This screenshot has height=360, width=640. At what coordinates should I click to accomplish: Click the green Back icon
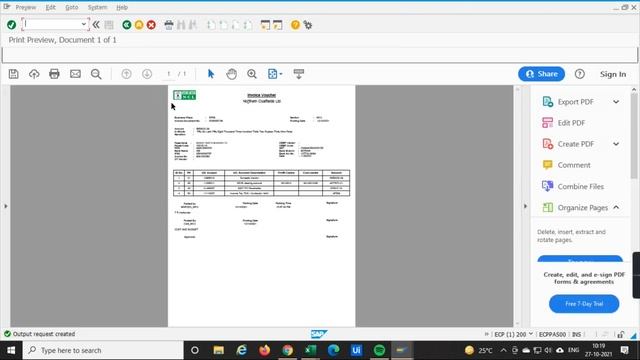[x=127, y=25]
